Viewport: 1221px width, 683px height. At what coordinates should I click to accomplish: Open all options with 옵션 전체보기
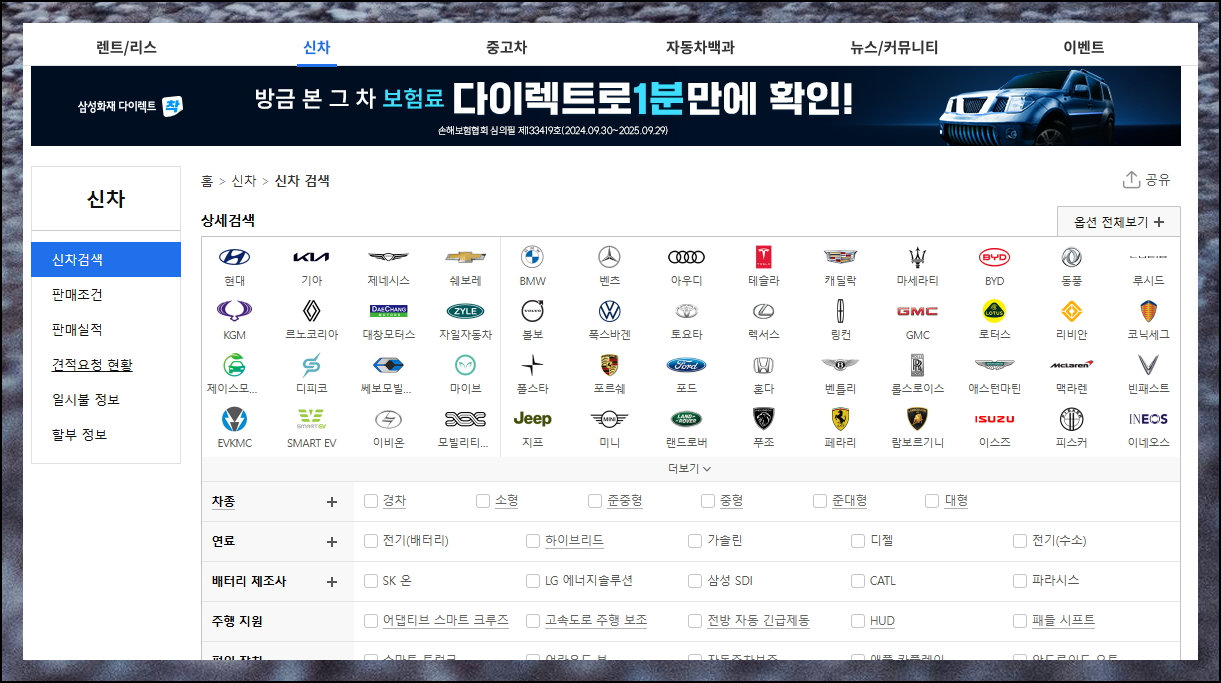tap(1119, 222)
